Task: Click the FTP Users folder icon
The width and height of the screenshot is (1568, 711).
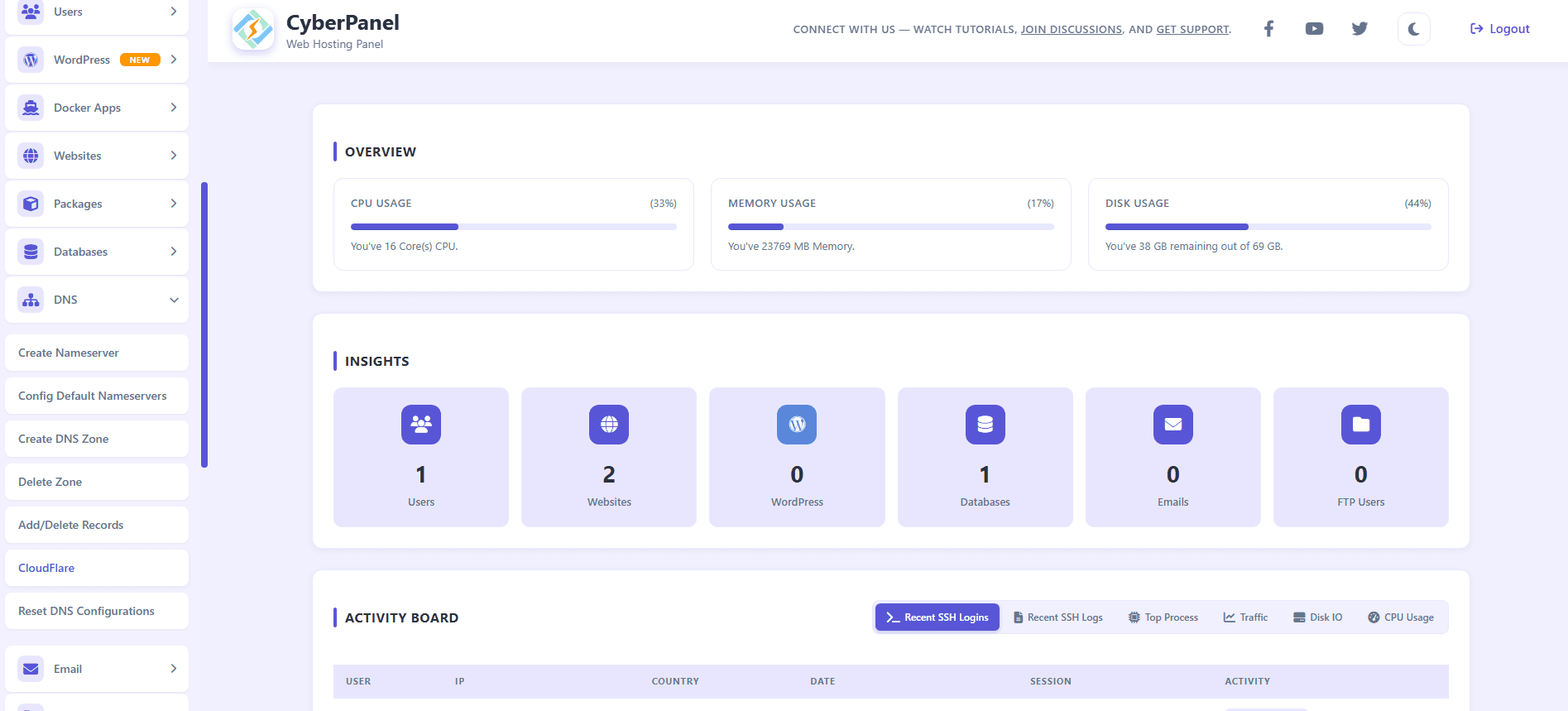Action: [1360, 425]
